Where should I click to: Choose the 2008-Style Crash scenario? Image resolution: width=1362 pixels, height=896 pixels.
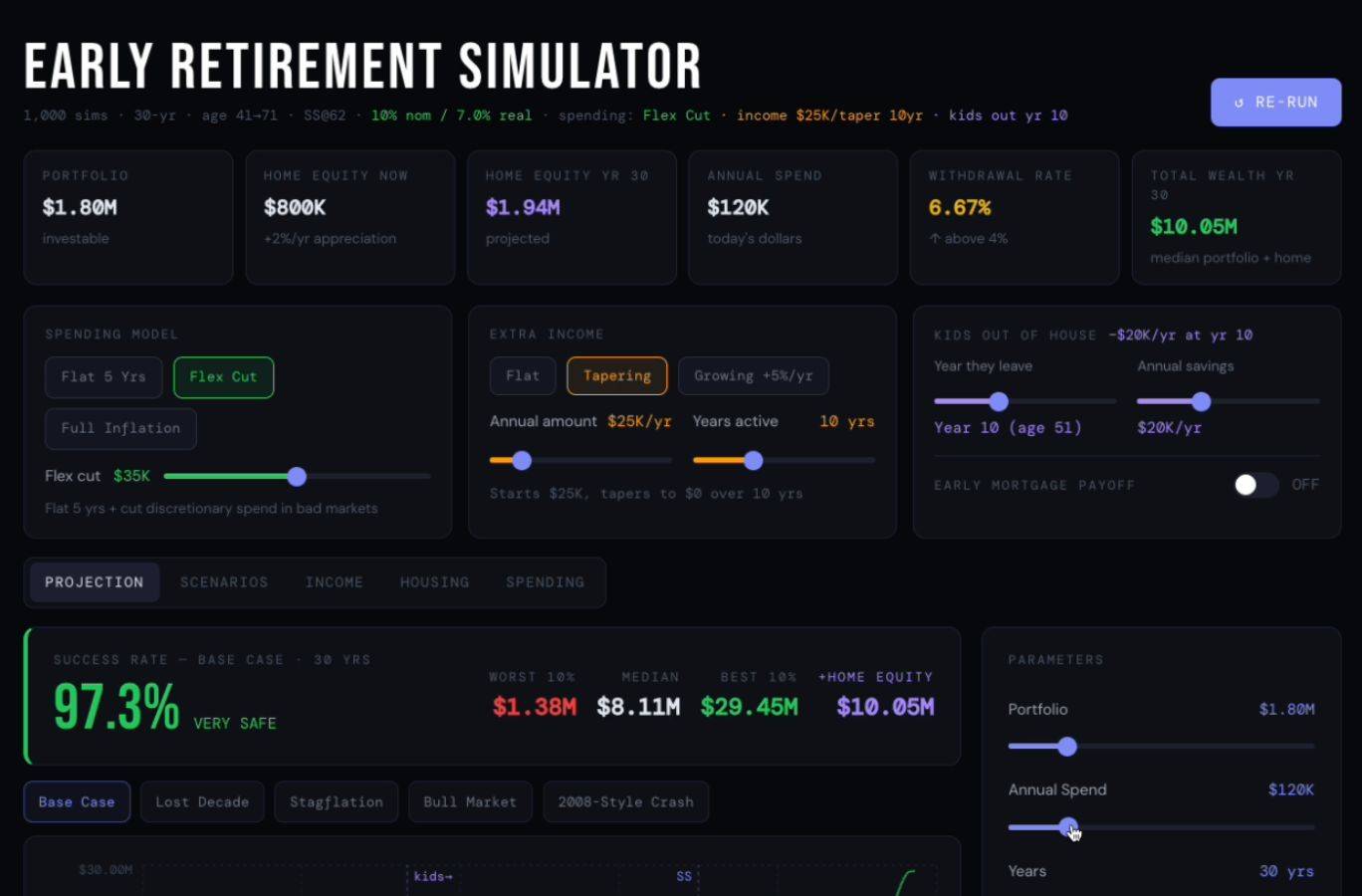click(x=625, y=802)
